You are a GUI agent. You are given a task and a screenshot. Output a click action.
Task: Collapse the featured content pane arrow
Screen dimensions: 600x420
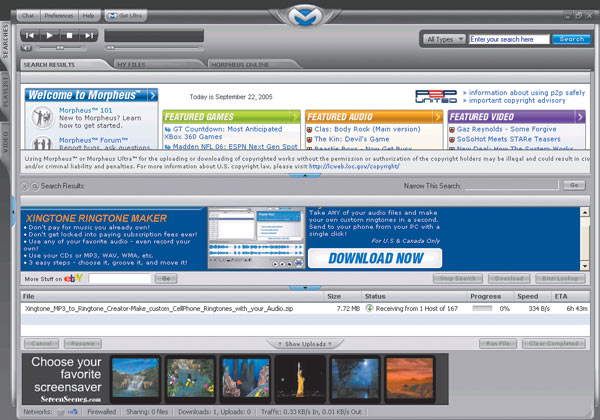coord(304,175)
